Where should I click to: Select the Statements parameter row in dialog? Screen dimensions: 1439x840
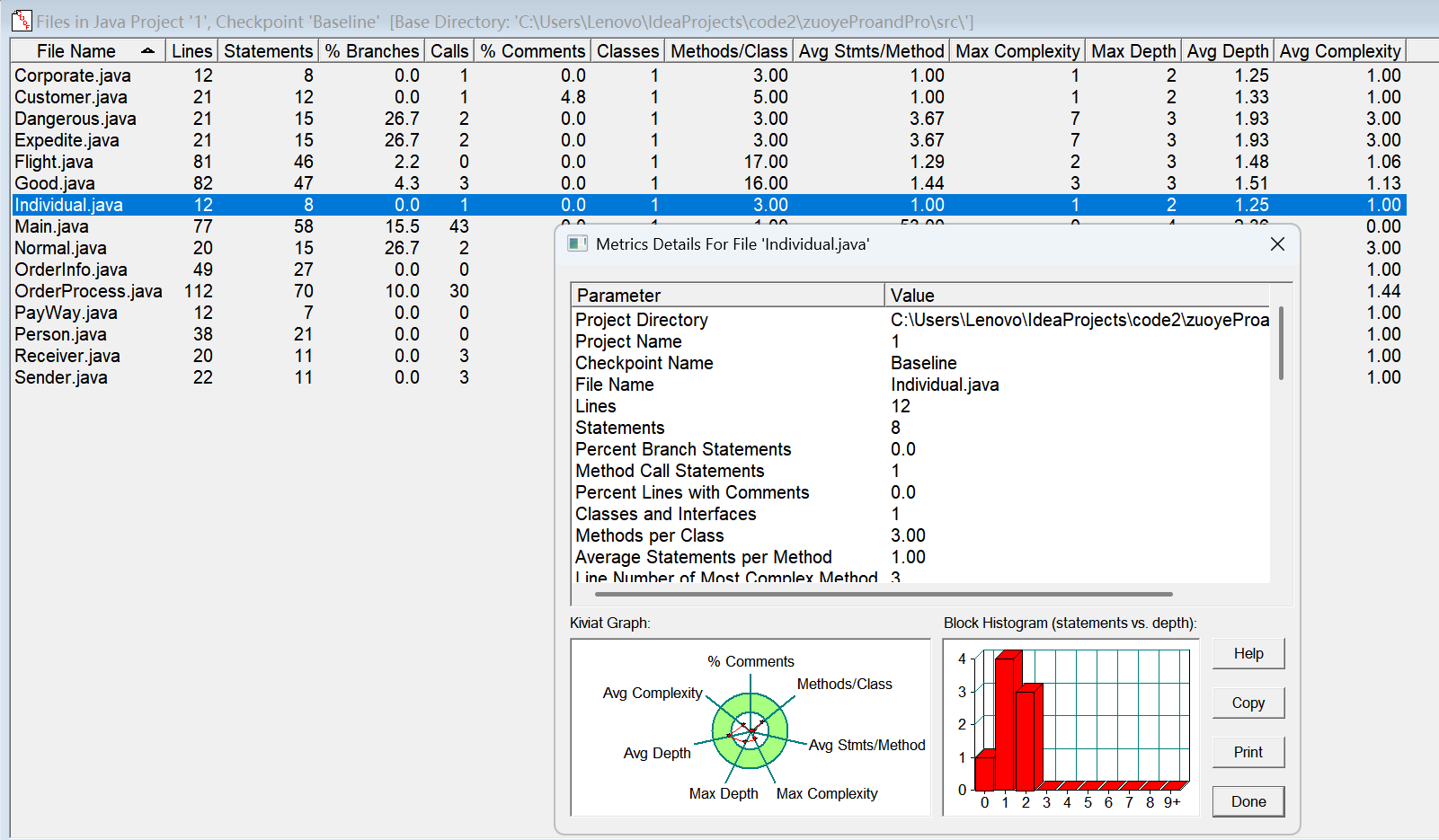click(921, 428)
